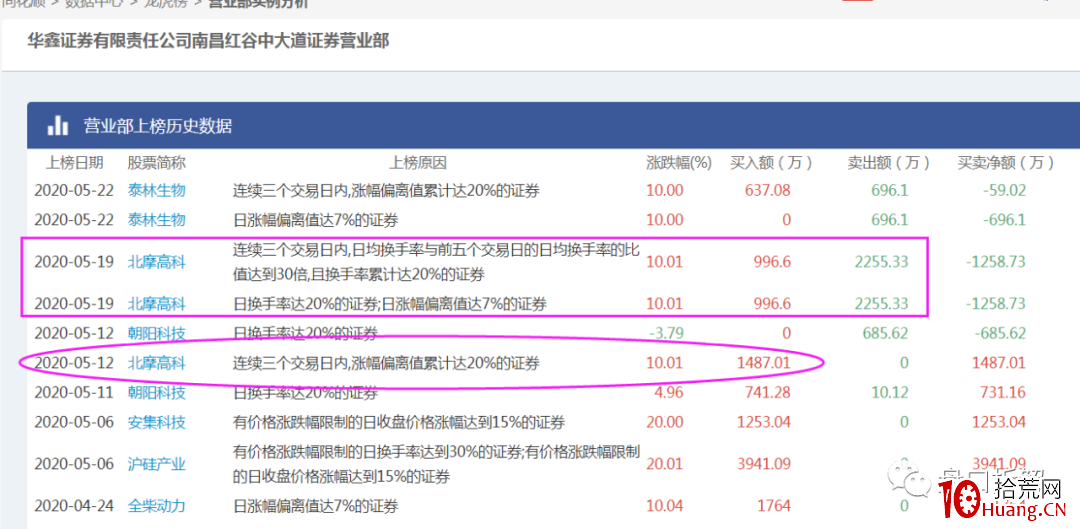Click the 637.08 buy amount cell

pos(768,191)
